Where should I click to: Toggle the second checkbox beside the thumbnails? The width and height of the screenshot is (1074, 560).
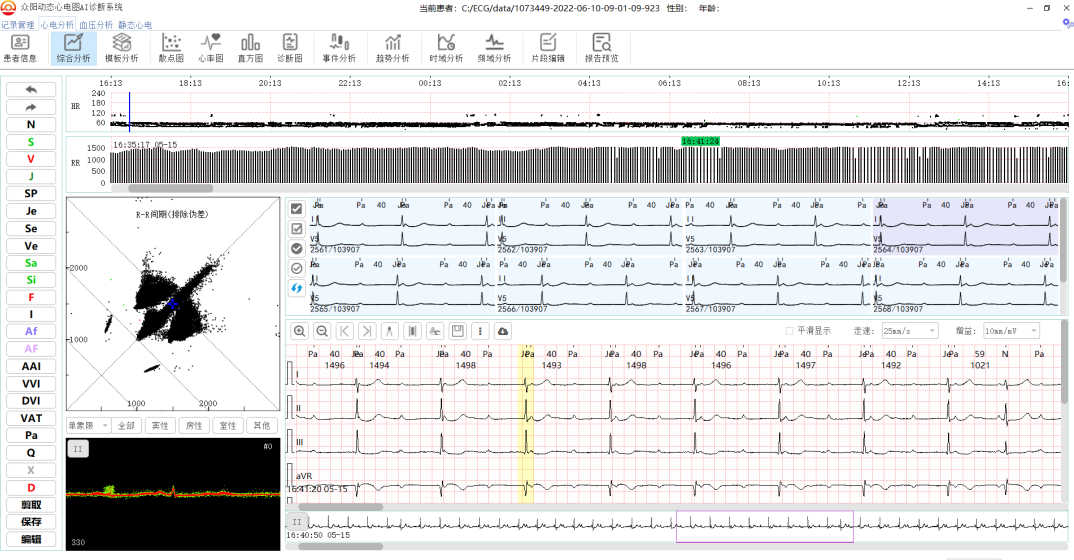click(297, 229)
